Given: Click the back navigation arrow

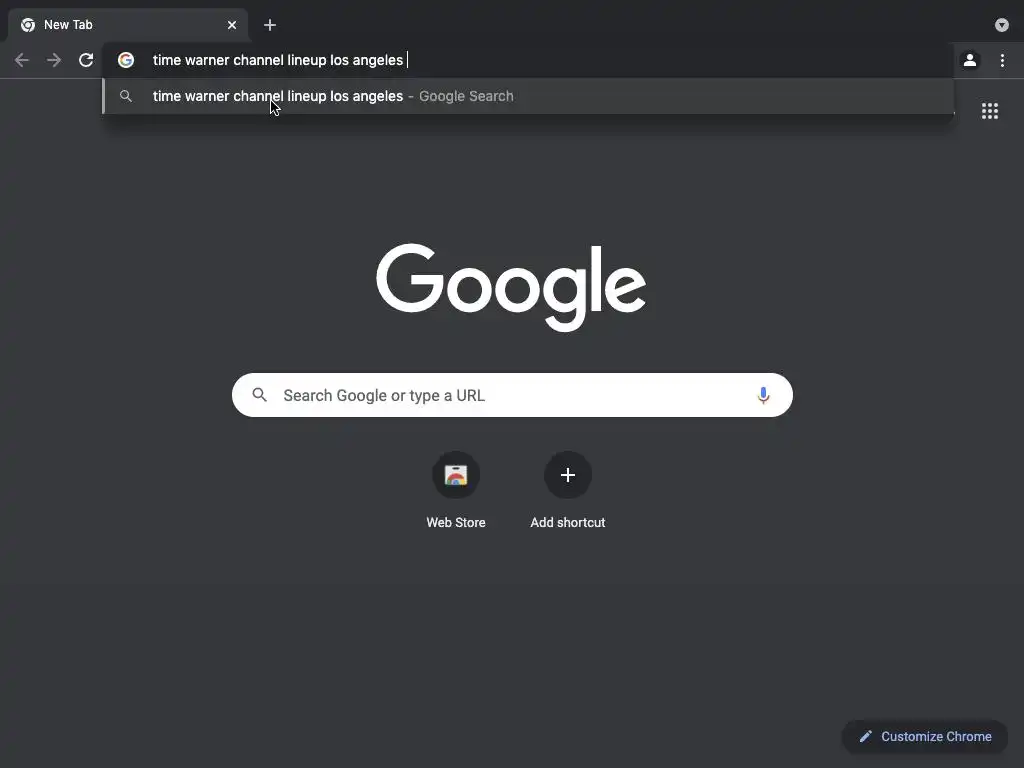Looking at the screenshot, I should 22,60.
